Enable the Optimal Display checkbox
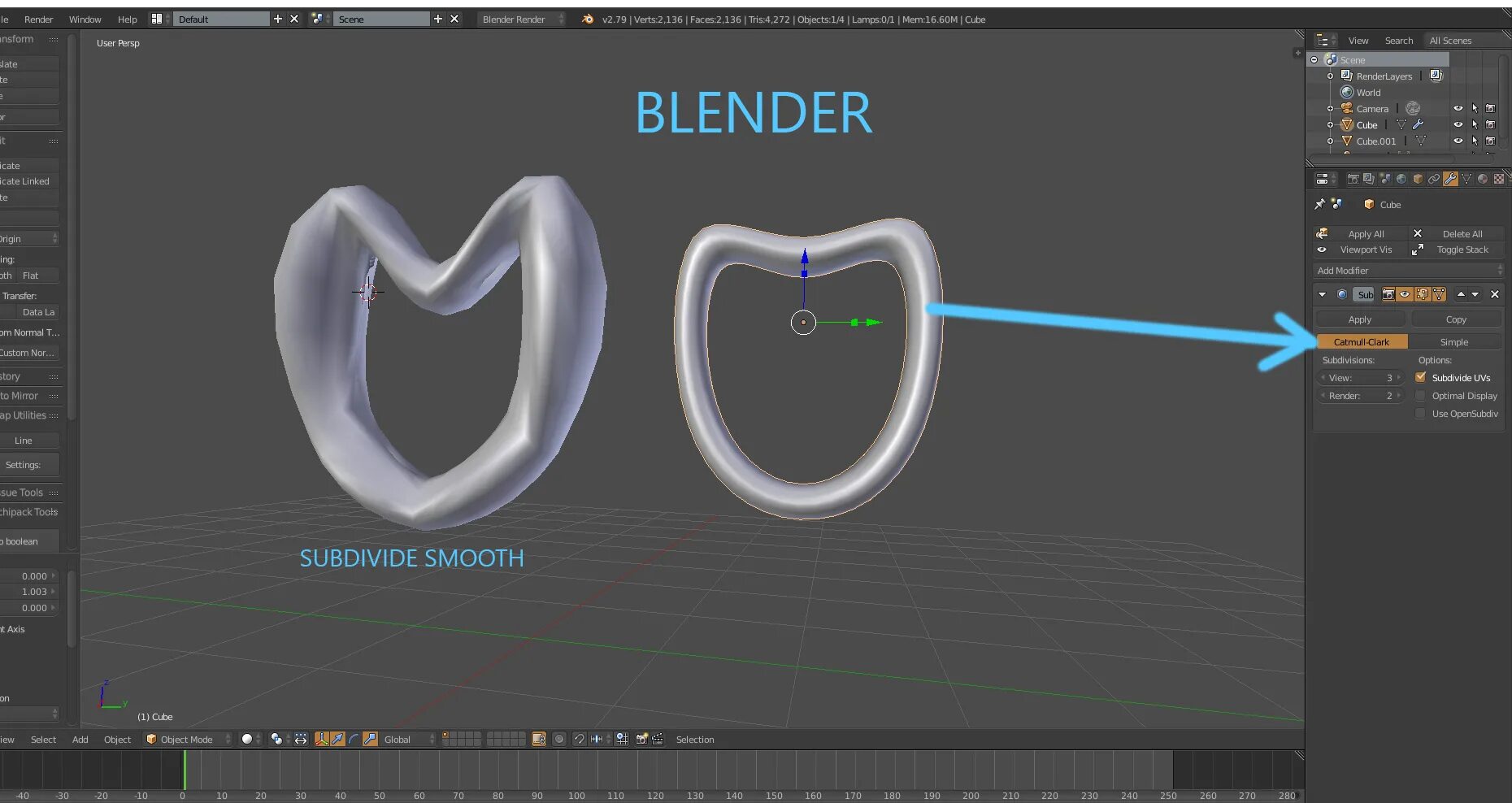The image size is (1512, 803). point(1421,396)
